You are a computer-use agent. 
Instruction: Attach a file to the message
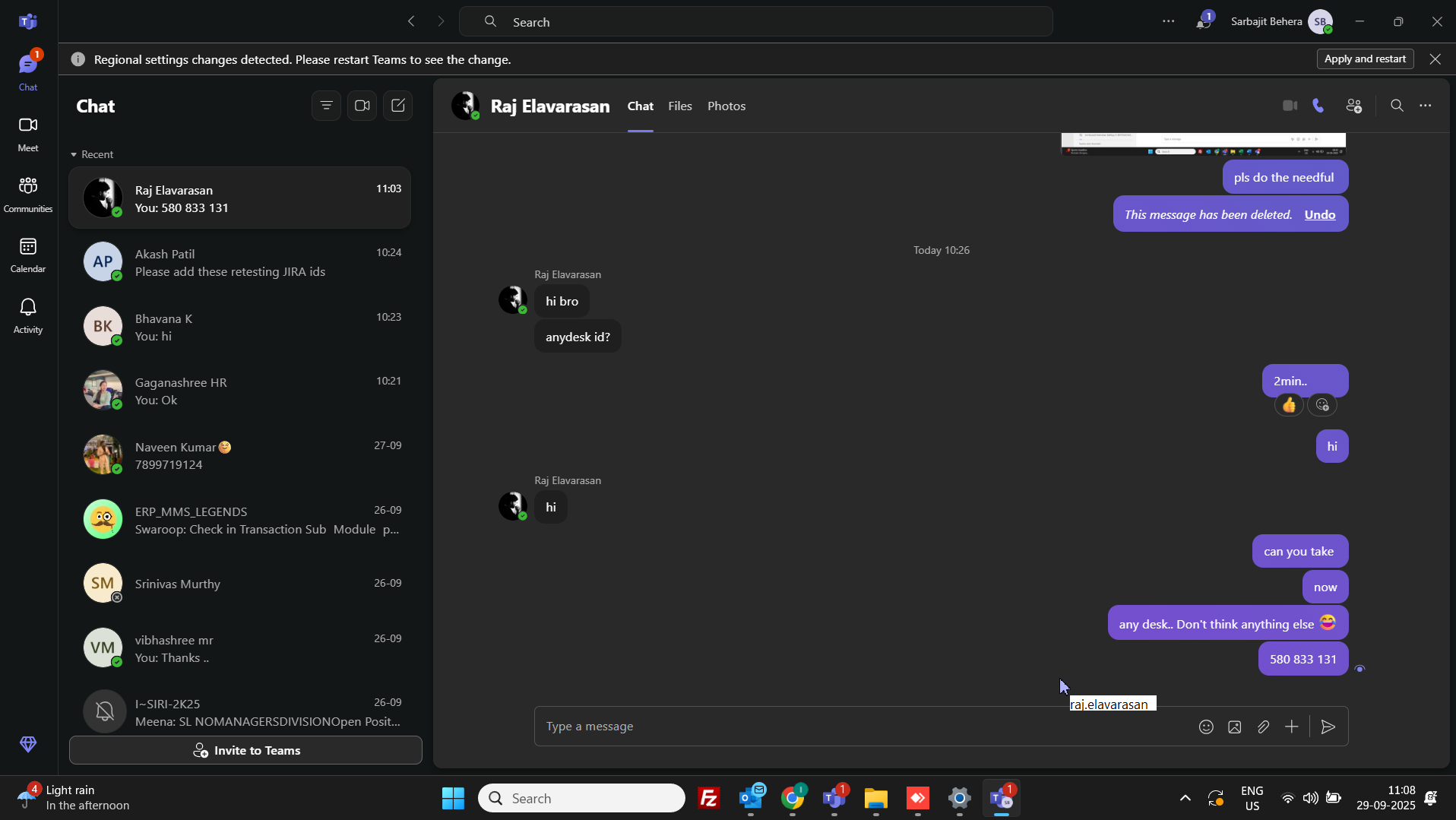pyautogui.click(x=1263, y=727)
